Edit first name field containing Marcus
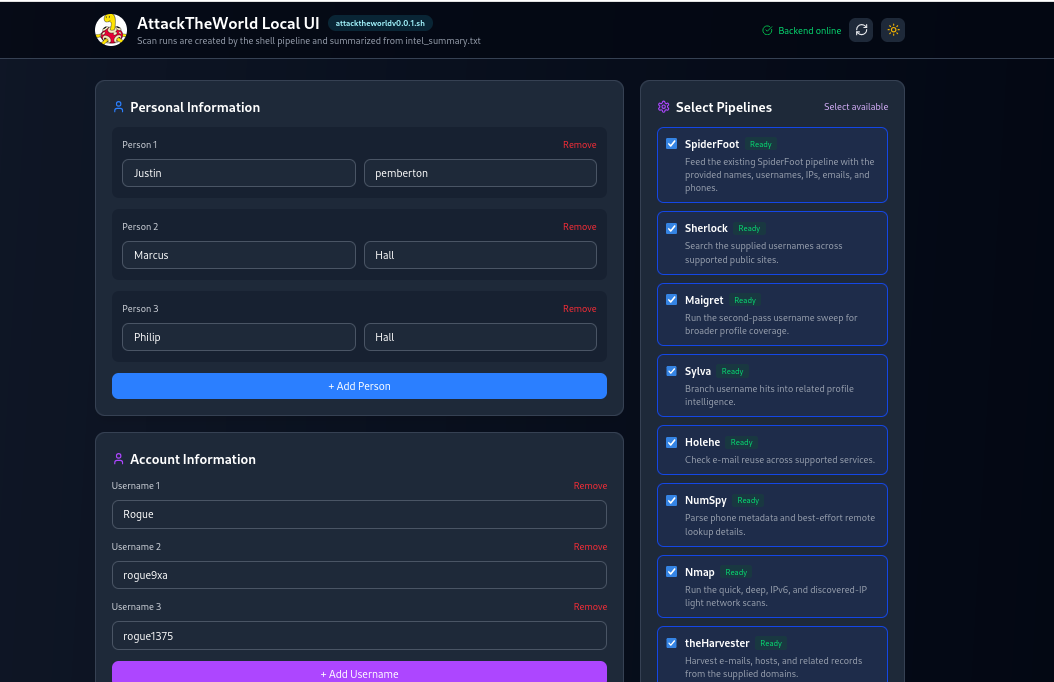1054x682 pixels. [239, 255]
